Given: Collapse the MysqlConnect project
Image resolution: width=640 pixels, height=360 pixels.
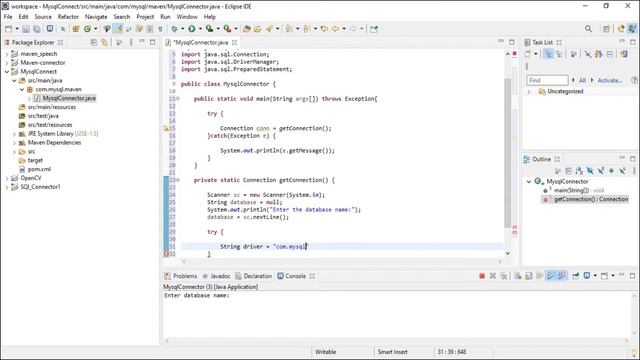Looking at the screenshot, I should click(x=7, y=72).
